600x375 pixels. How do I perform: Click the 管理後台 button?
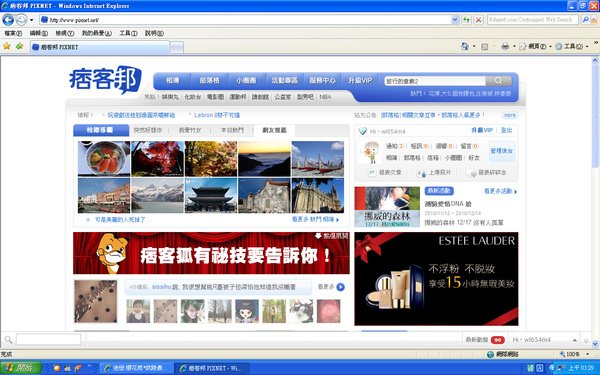(x=502, y=150)
